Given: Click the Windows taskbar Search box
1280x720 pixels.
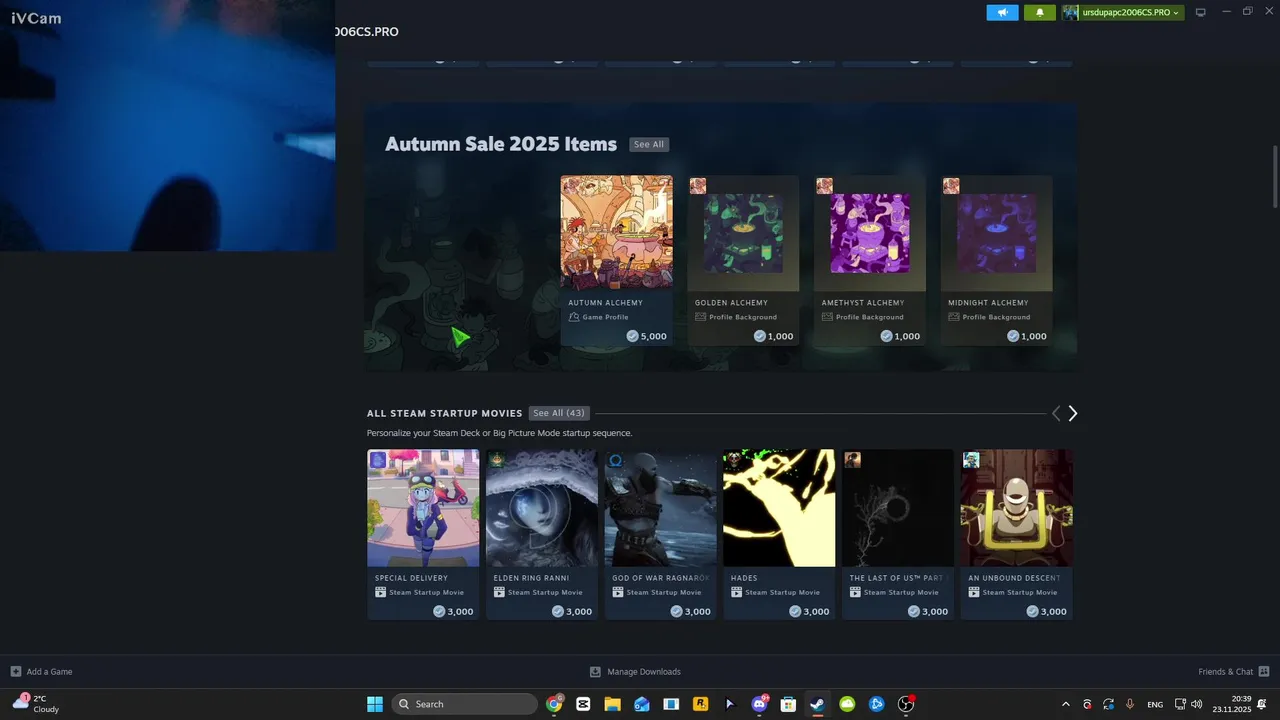Looking at the screenshot, I should tap(464, 704).
